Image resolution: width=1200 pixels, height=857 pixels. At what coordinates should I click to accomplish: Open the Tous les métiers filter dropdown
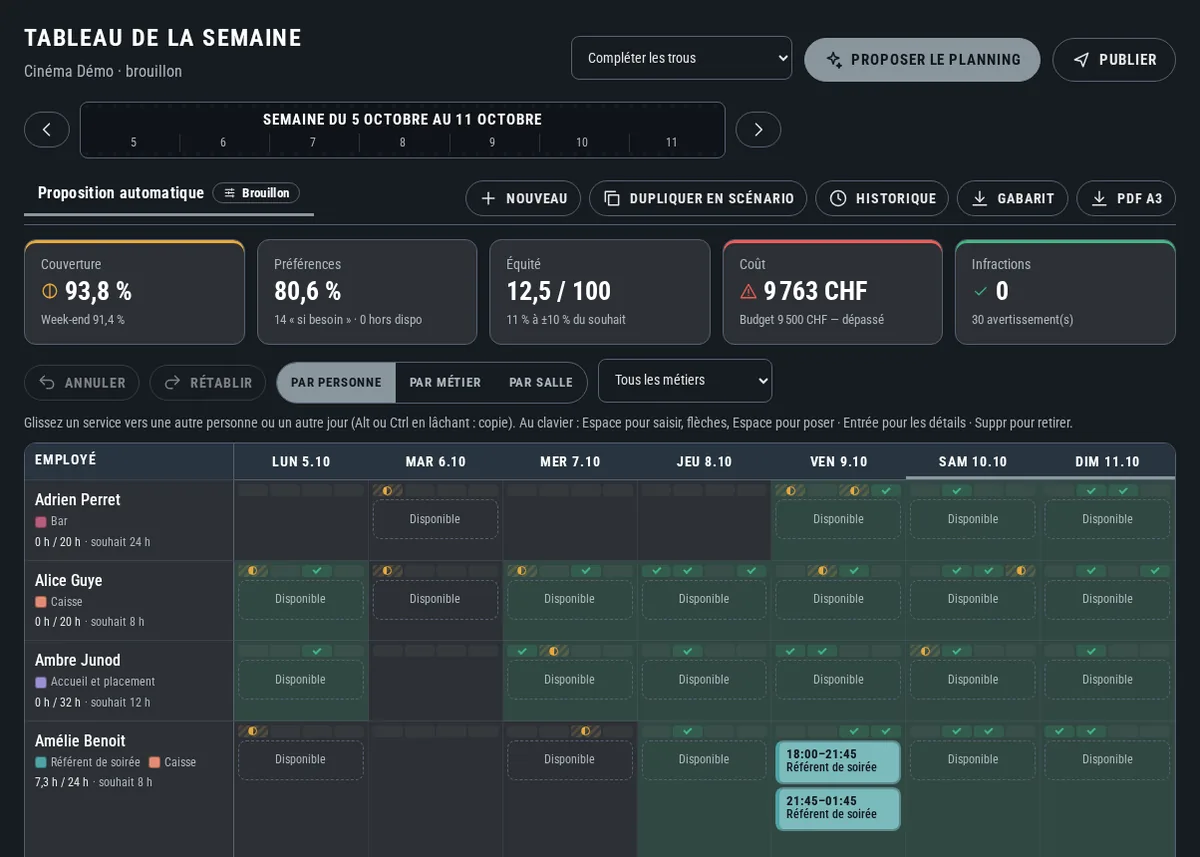685,381
